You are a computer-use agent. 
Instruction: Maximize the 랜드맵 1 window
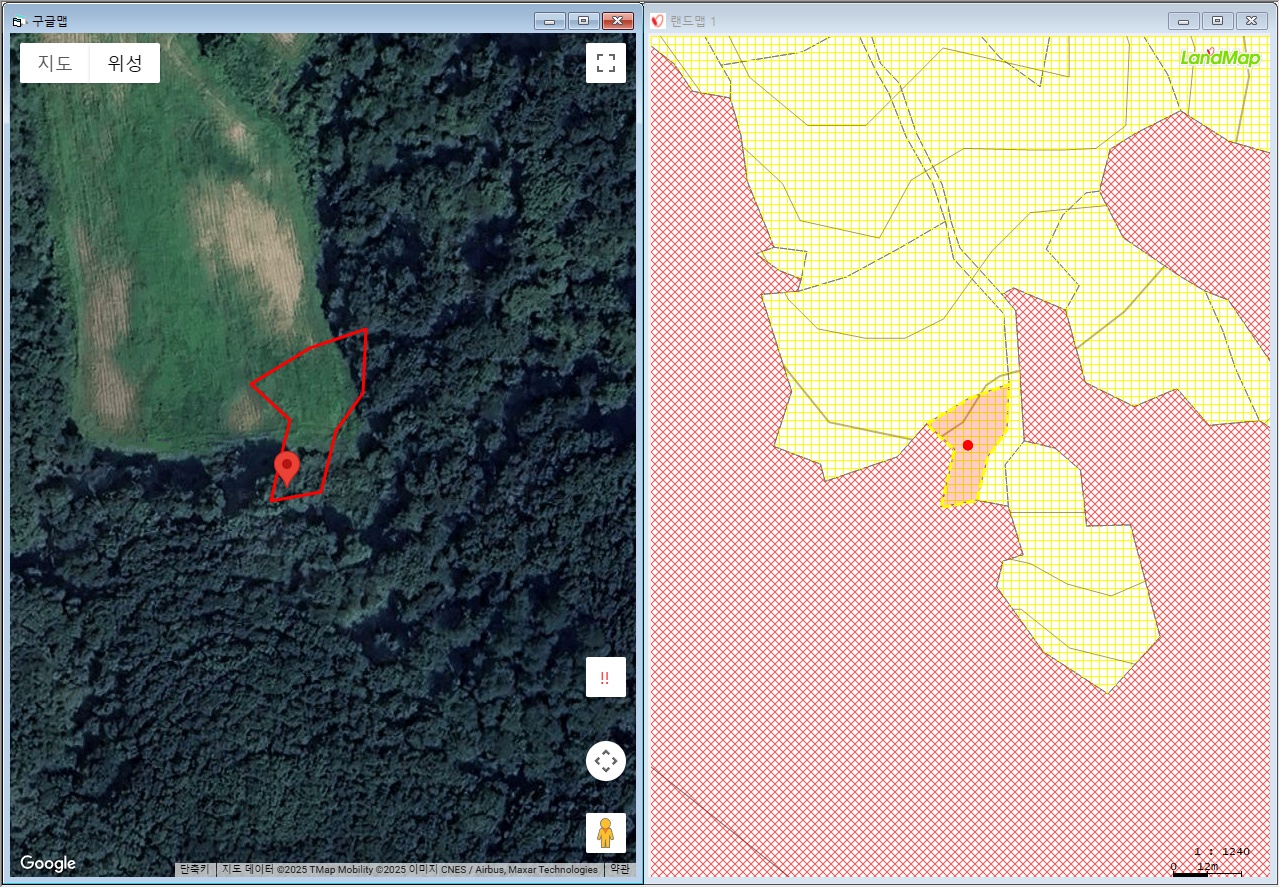1217,21
